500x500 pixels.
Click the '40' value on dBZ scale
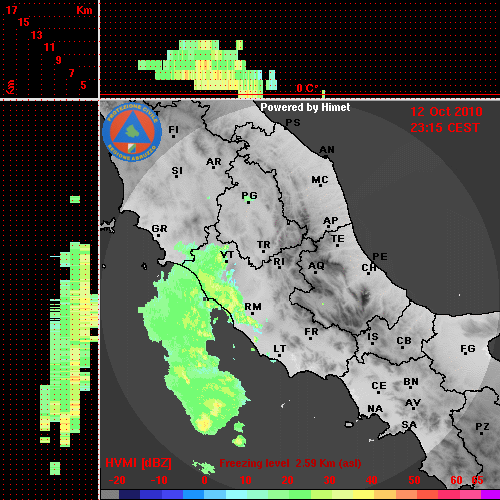pyautogui.click(x=372, y=480)
